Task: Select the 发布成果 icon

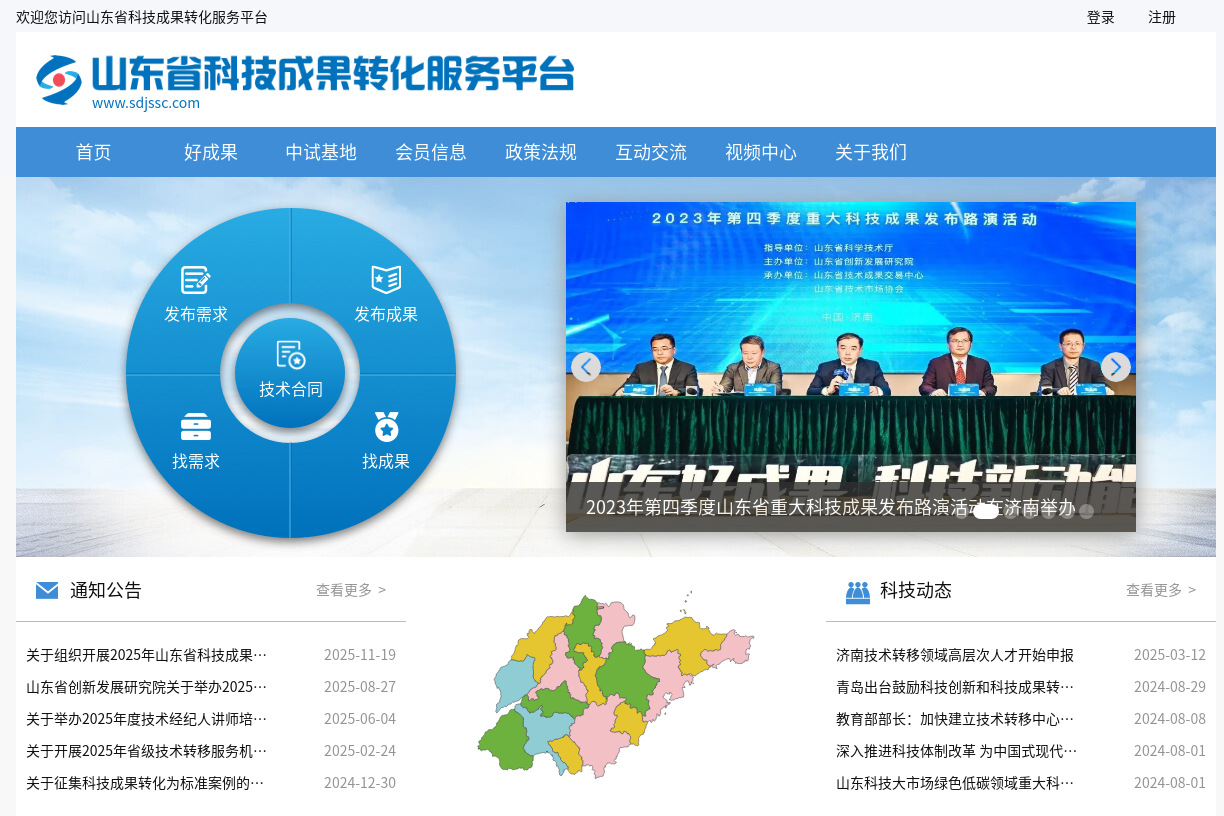Action: pos(384,280)
